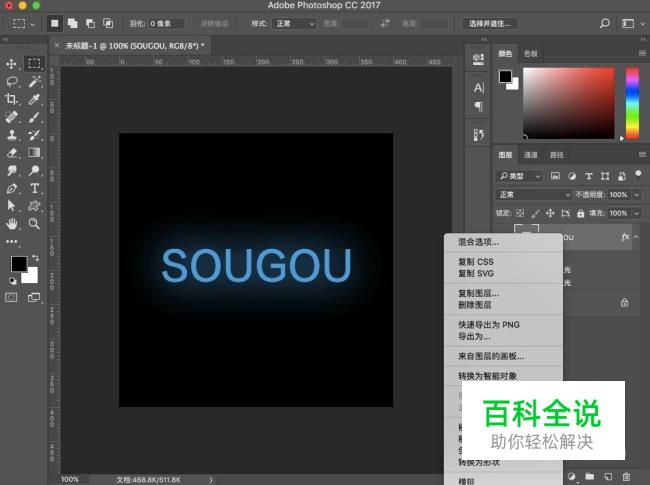
Task: Reset default foreground and background colors
Action: point(12,281)
